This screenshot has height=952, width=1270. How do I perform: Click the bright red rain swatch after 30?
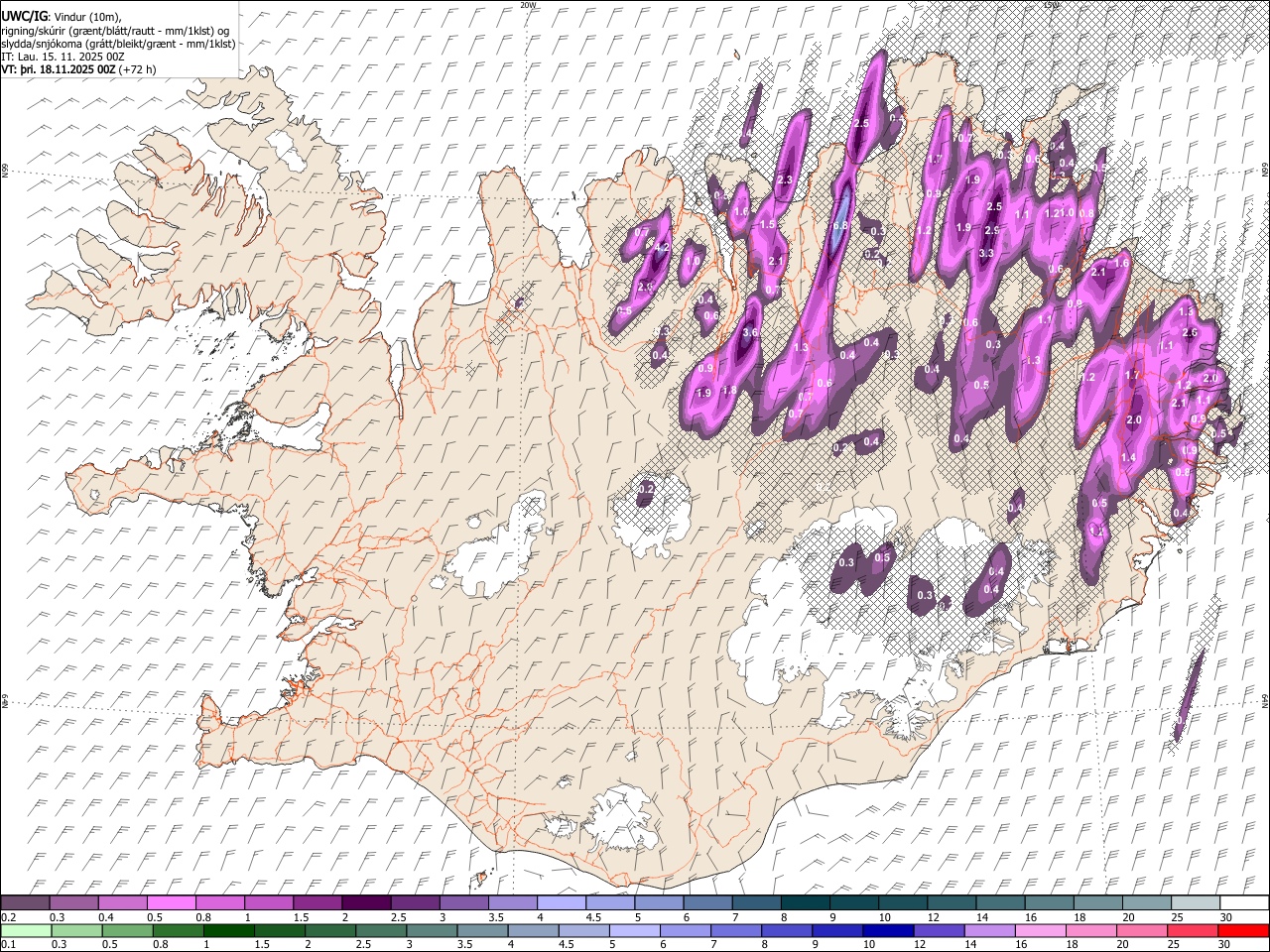point(1243,931)
